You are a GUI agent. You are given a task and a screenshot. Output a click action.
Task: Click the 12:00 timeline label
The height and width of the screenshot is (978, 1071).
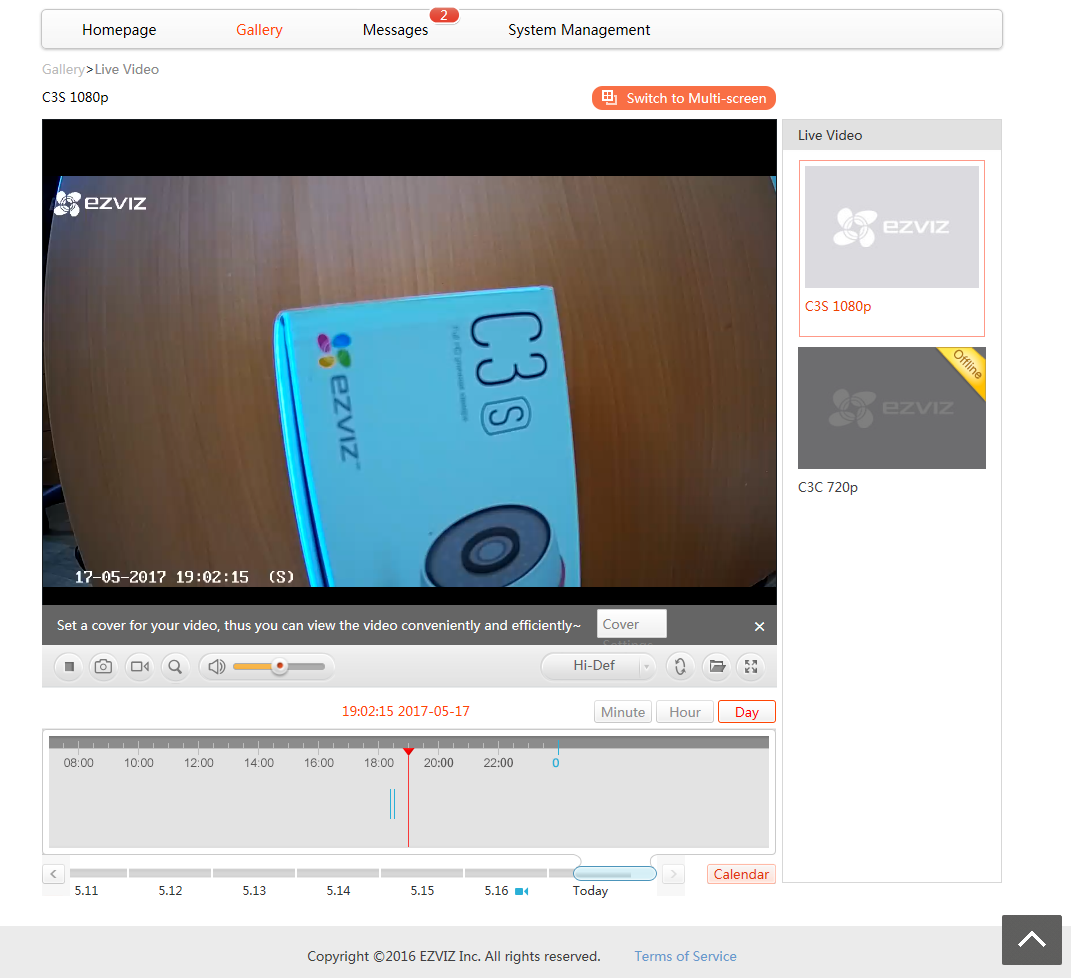click(199, 763)
